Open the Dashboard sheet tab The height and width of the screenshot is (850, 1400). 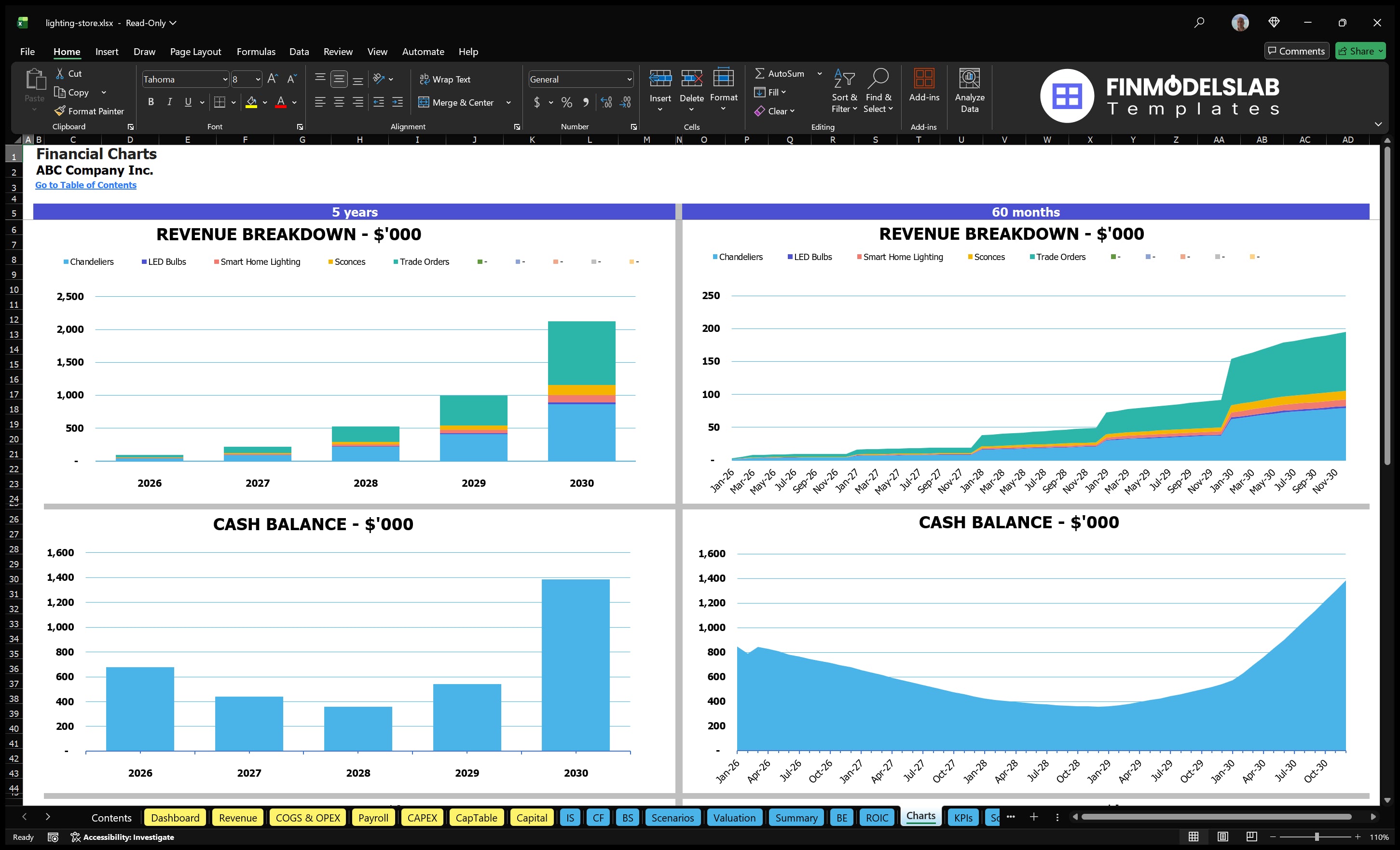pos(175,818)
